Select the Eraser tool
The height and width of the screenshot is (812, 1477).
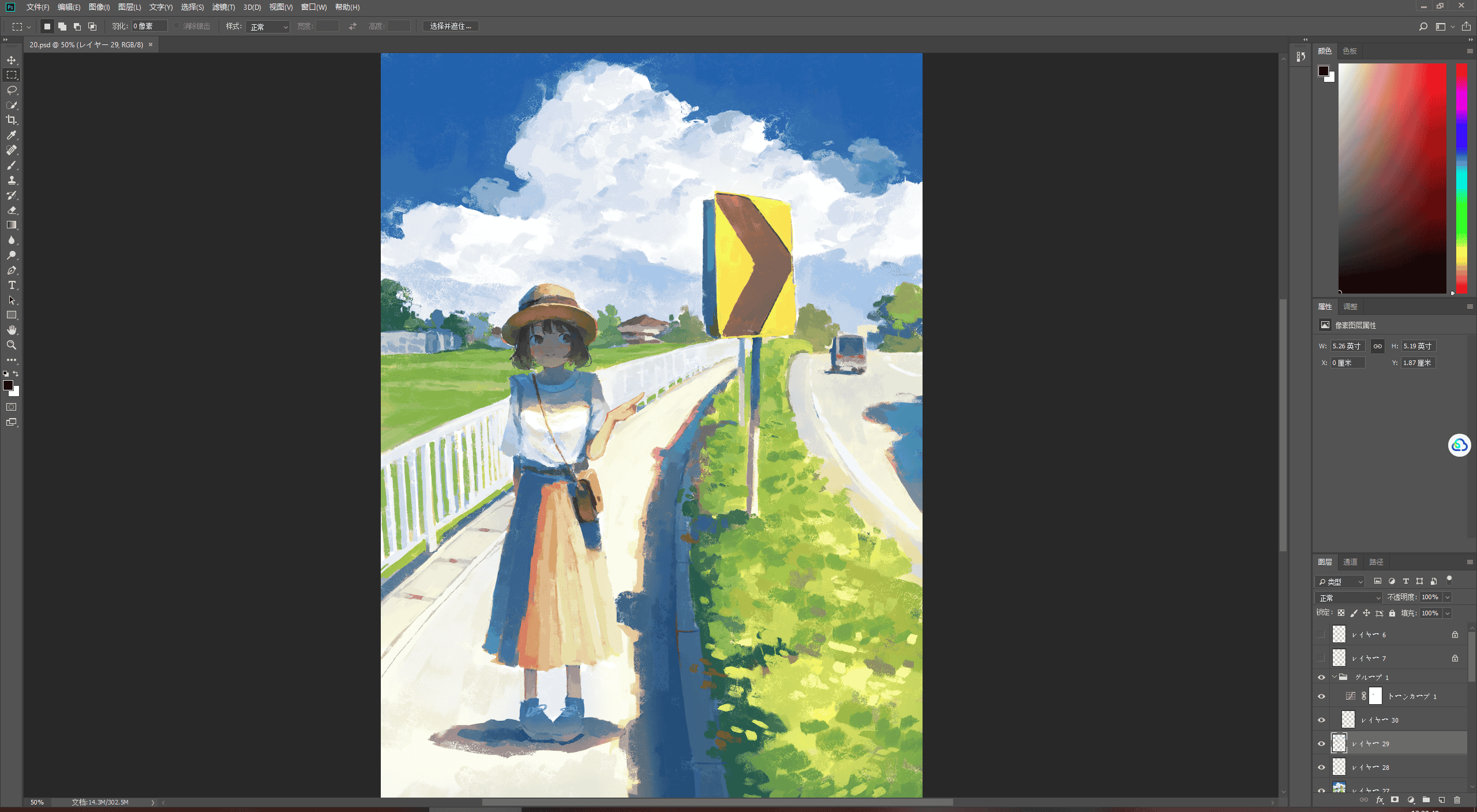click(12, 210)
